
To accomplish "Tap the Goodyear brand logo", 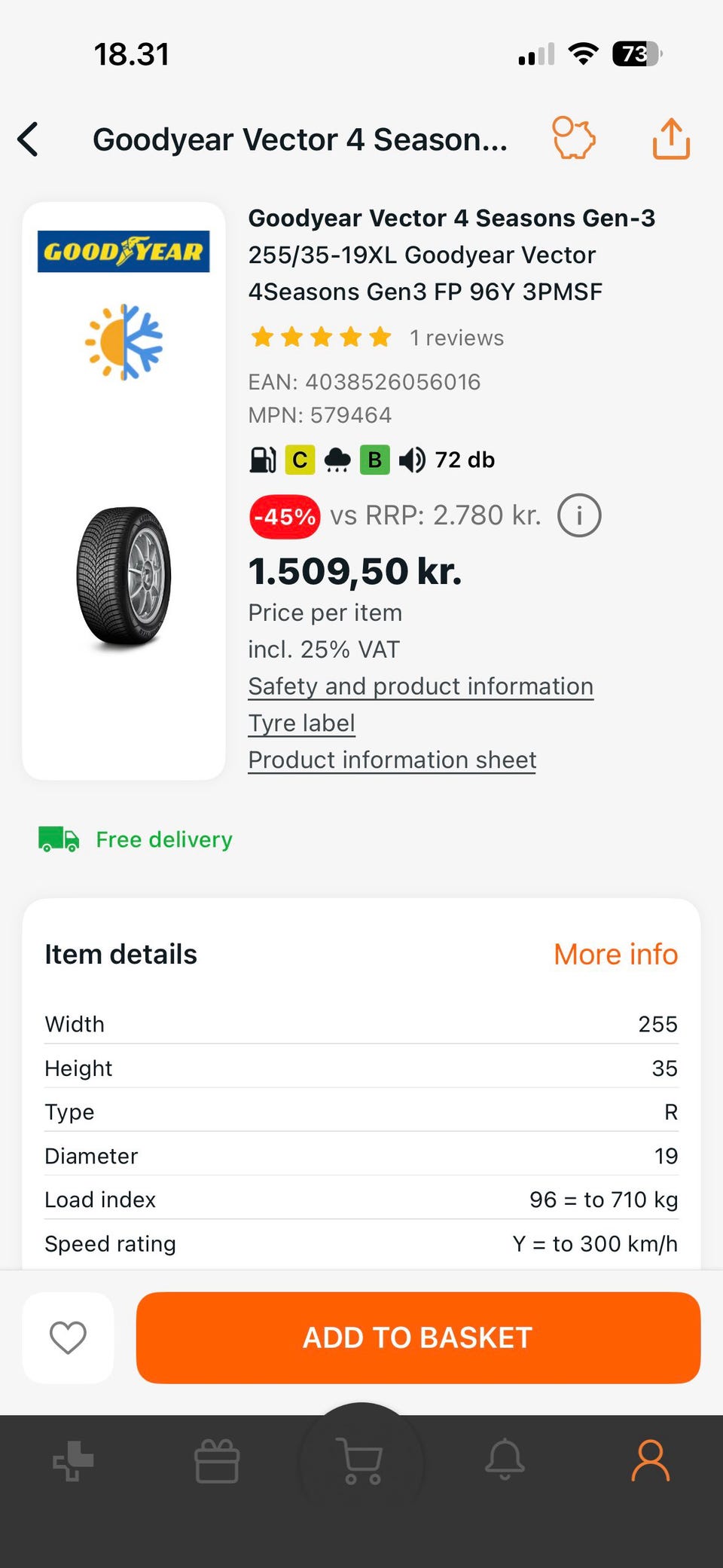I will point(124,252).
